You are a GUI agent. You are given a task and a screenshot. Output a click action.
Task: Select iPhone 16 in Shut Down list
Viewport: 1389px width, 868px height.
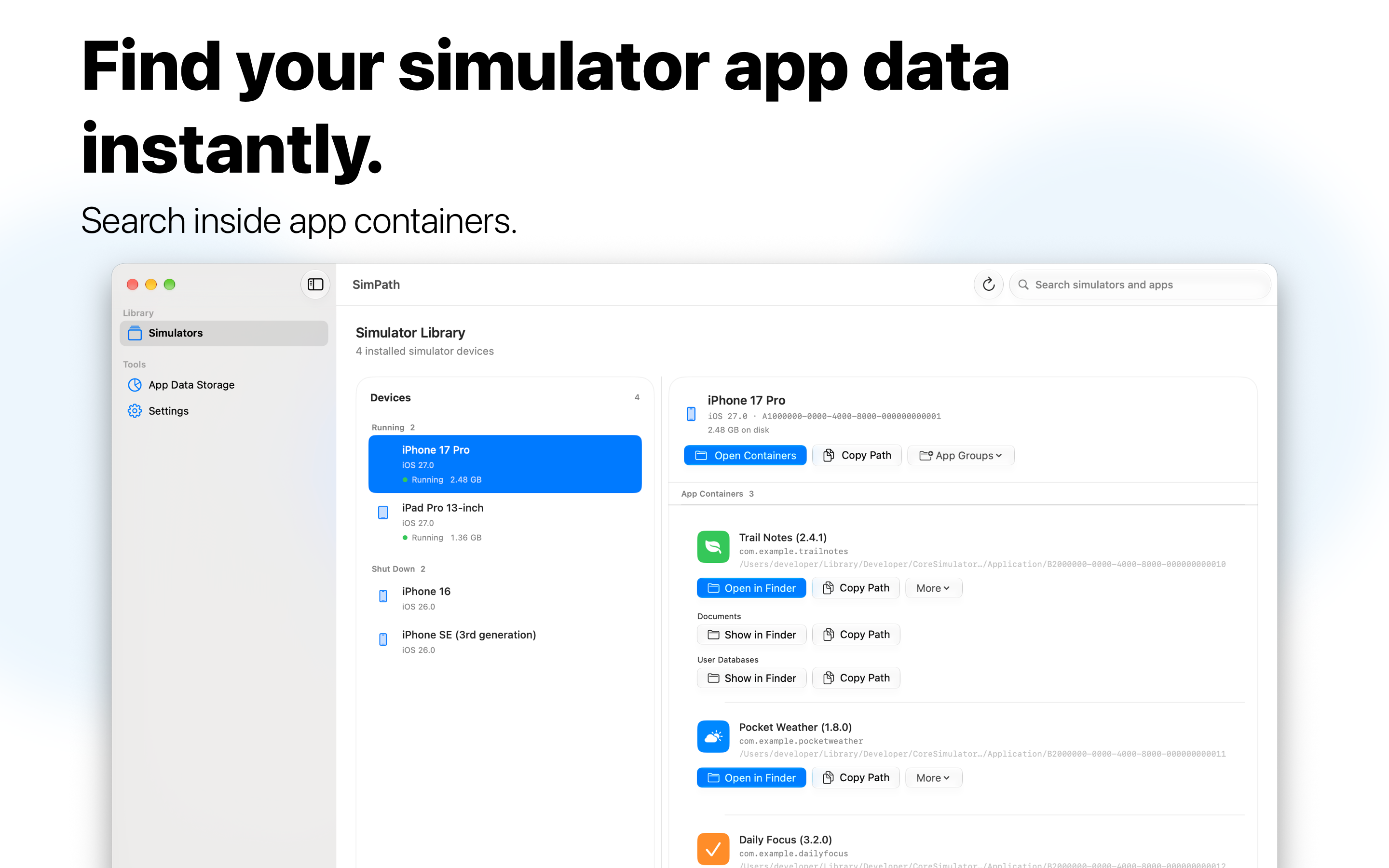point(505,597)
